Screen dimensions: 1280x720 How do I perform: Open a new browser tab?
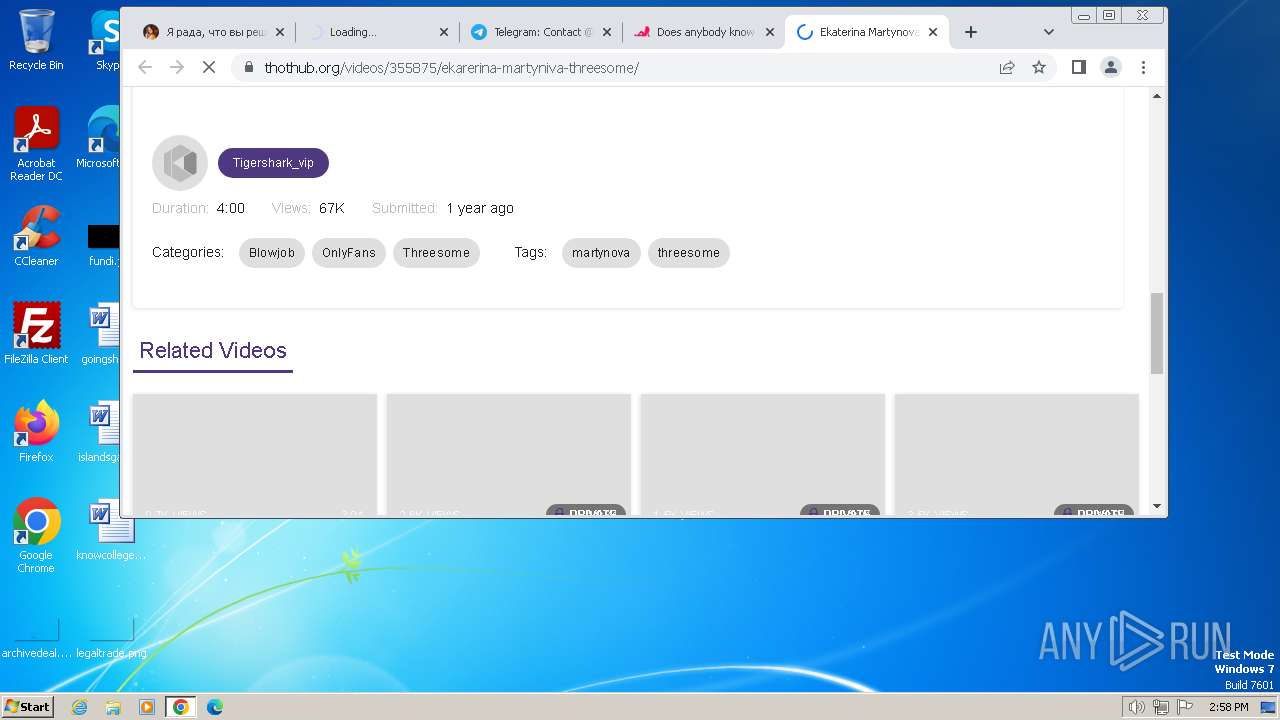970,32
